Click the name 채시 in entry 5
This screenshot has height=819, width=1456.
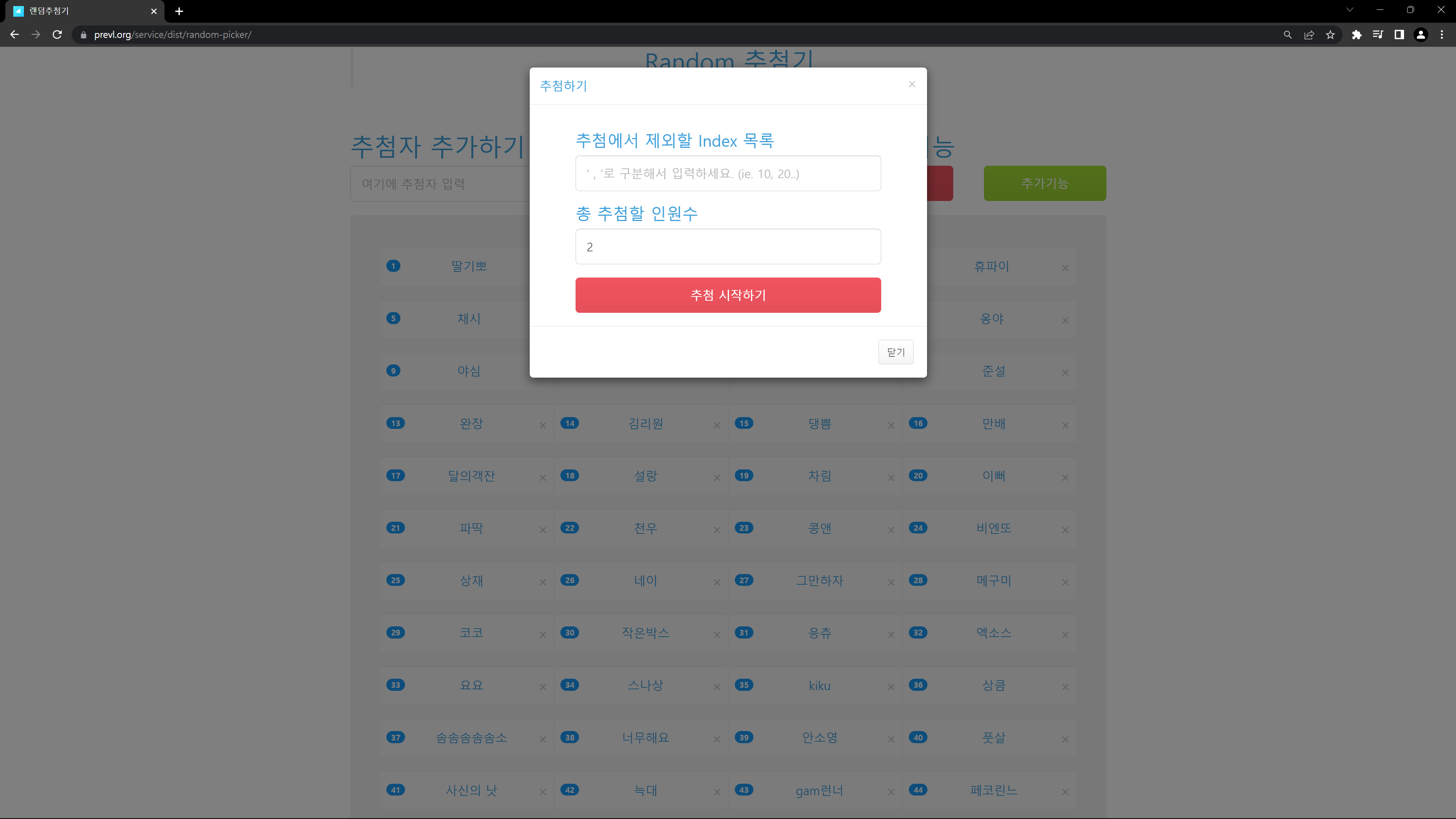[469, 318]
